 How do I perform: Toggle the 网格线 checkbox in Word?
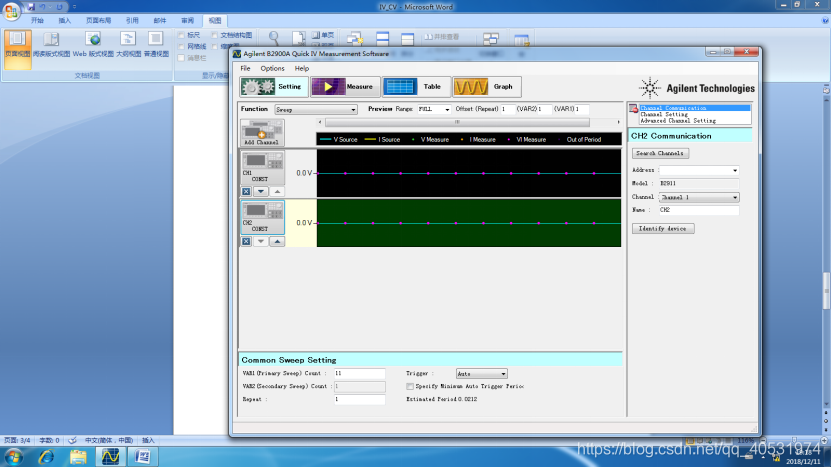click(181, 47)
